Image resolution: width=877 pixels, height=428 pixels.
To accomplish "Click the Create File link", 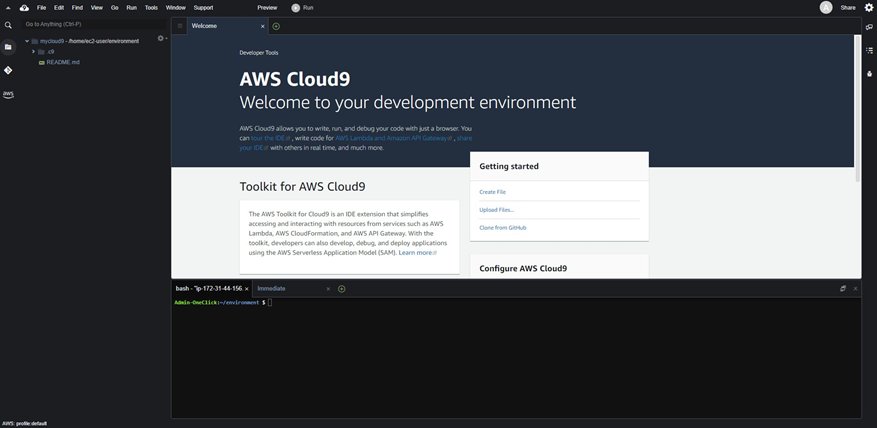I will pos(493,192).
